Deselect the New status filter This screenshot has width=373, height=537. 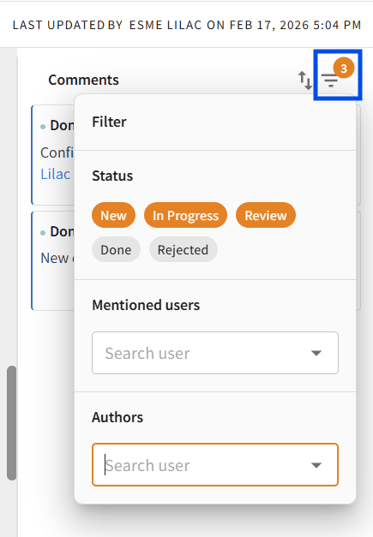(x=113, y=215)
